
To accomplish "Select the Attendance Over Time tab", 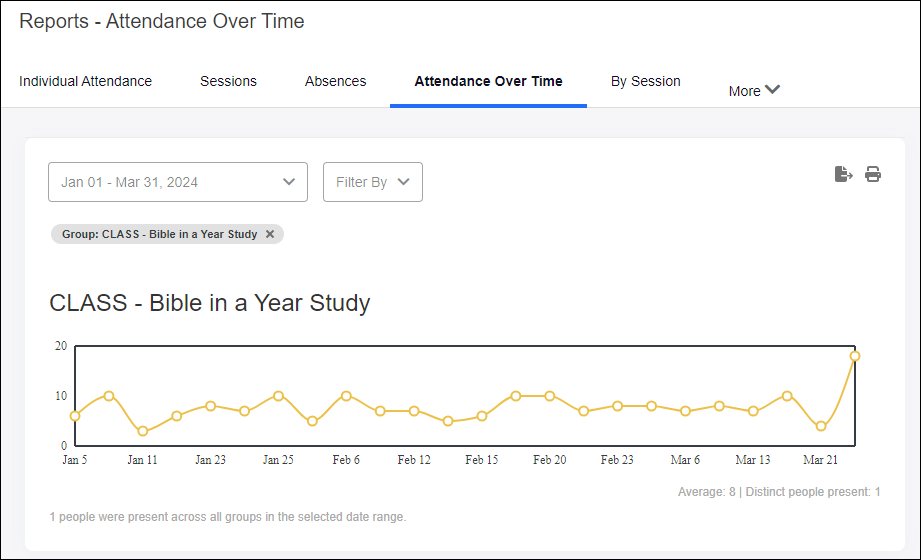I will [x=488, y=81].
